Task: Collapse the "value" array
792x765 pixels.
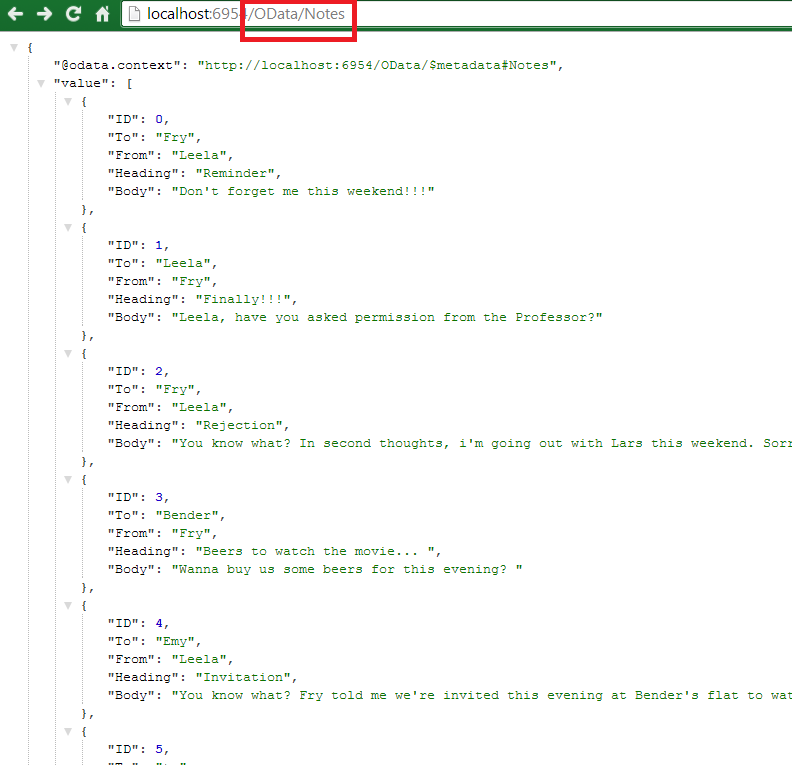Action: pyautogui.click(x=41, y=83)
